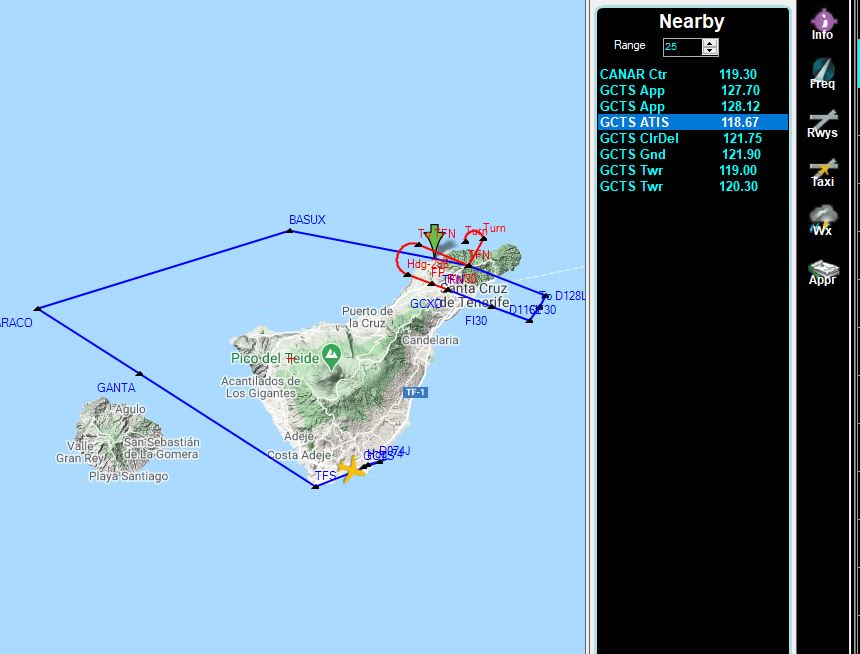Click the yellow aircraft icon on map

coord(351,470)
